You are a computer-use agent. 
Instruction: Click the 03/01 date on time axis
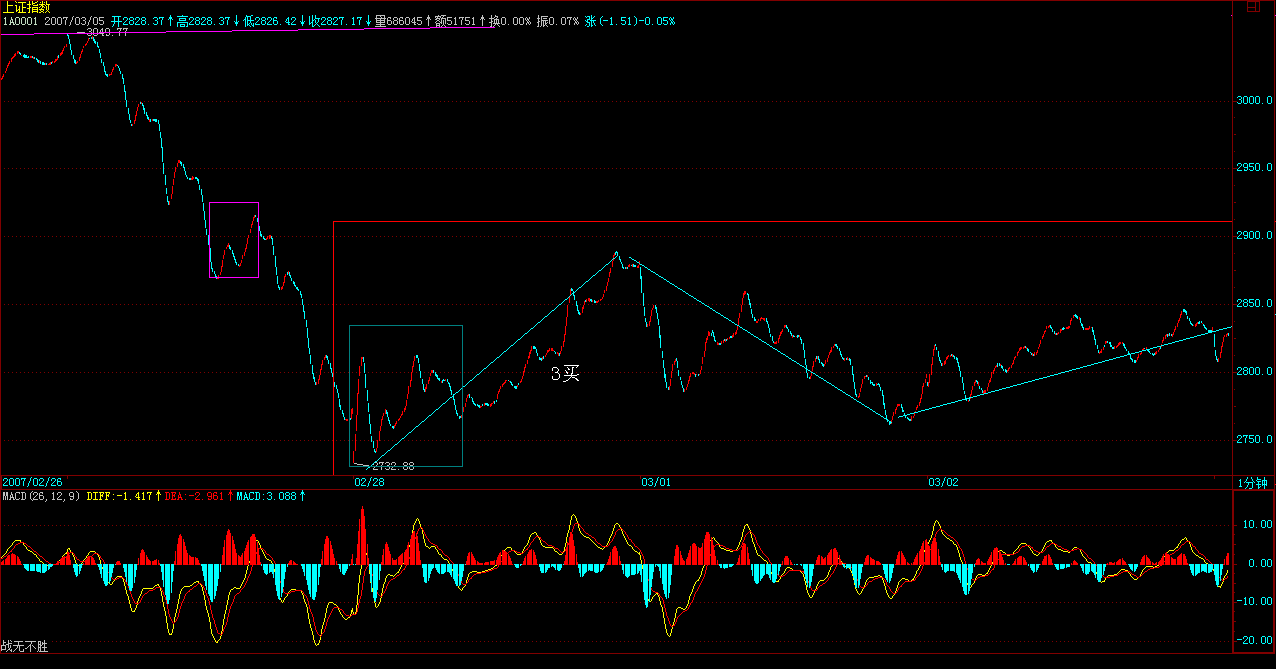(x=656, y=482)
